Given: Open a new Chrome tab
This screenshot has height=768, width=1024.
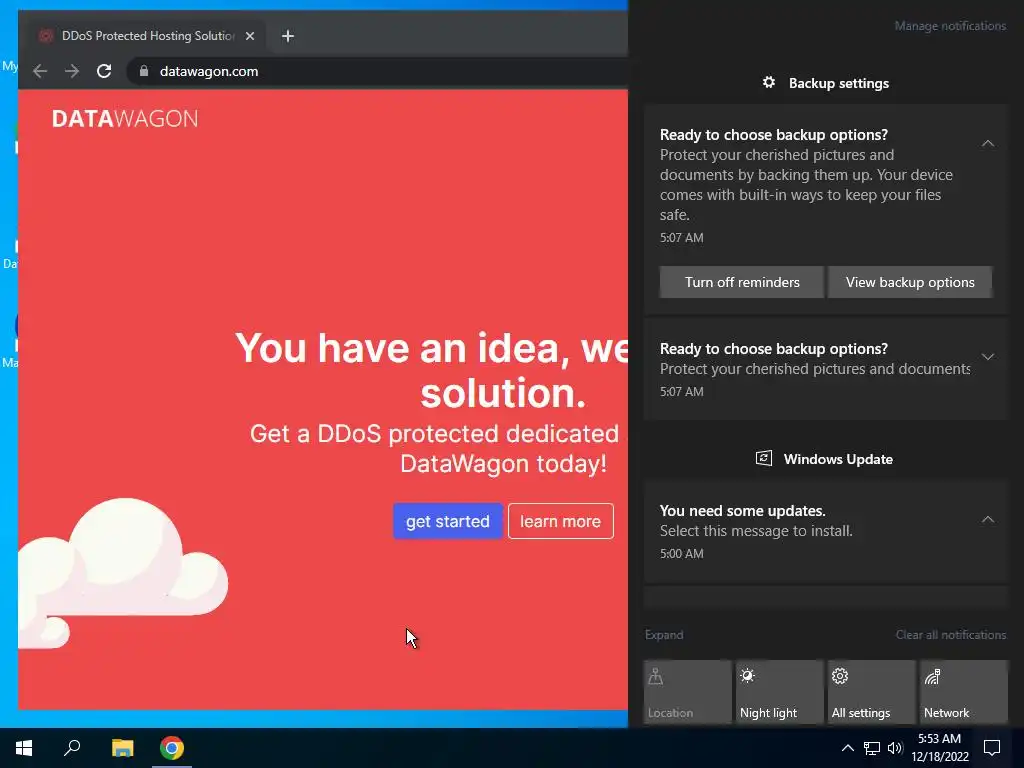Looking at the screenshot, I should [x=288, y=36].
